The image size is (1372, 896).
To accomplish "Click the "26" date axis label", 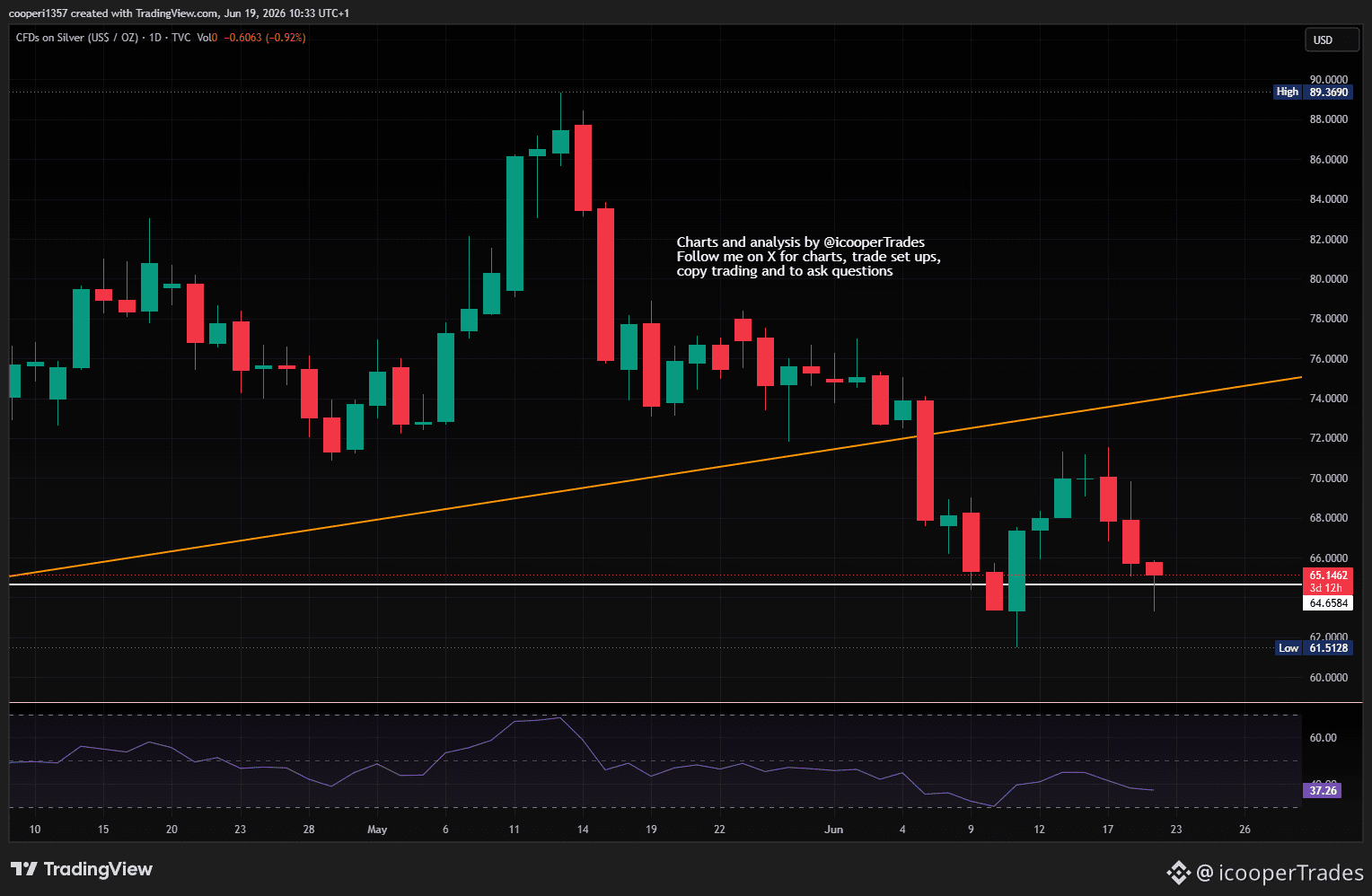I will pos(1244,830).
